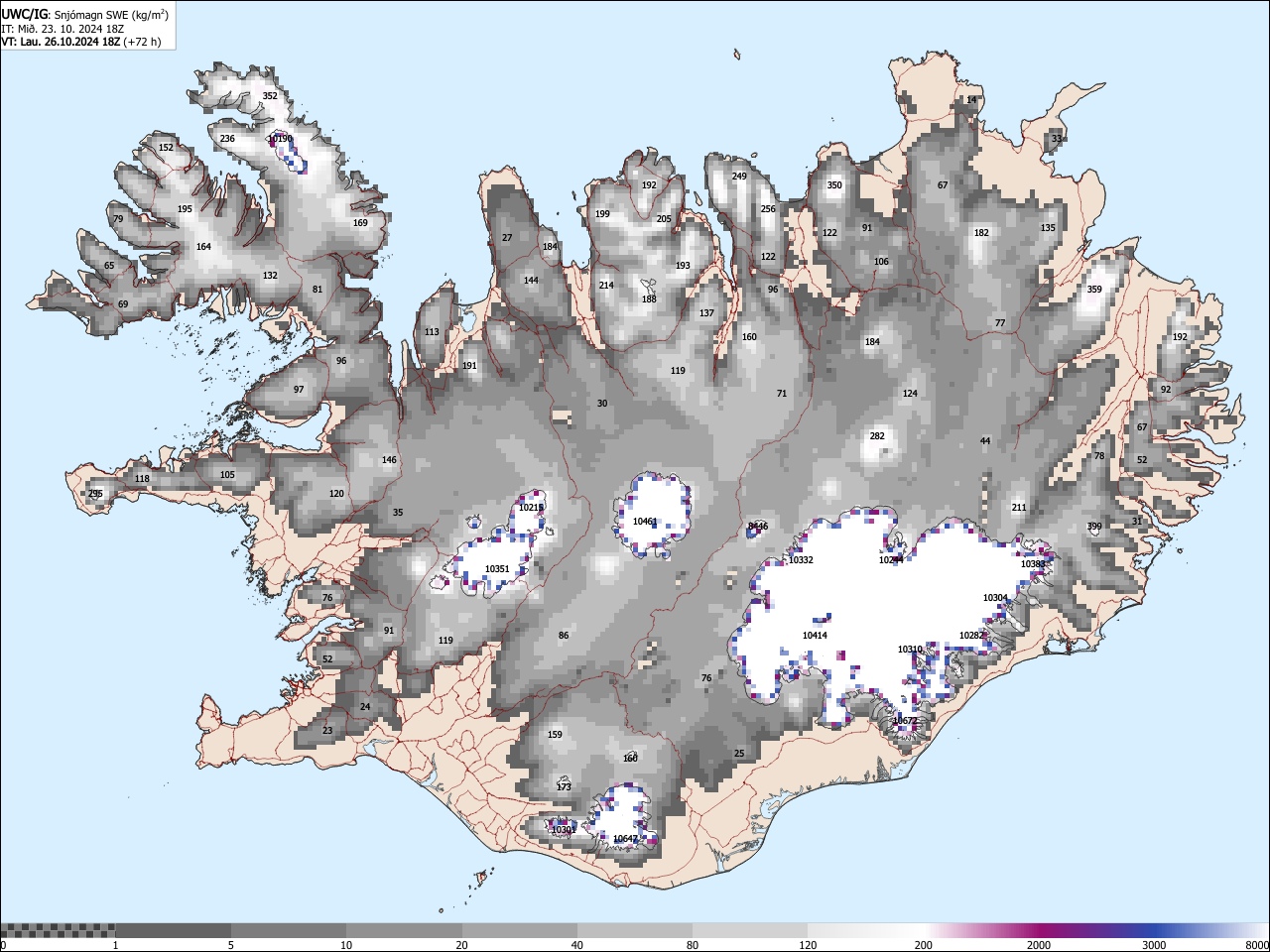Click the map value 113
Screen dimensions: 1270x952
432,332
